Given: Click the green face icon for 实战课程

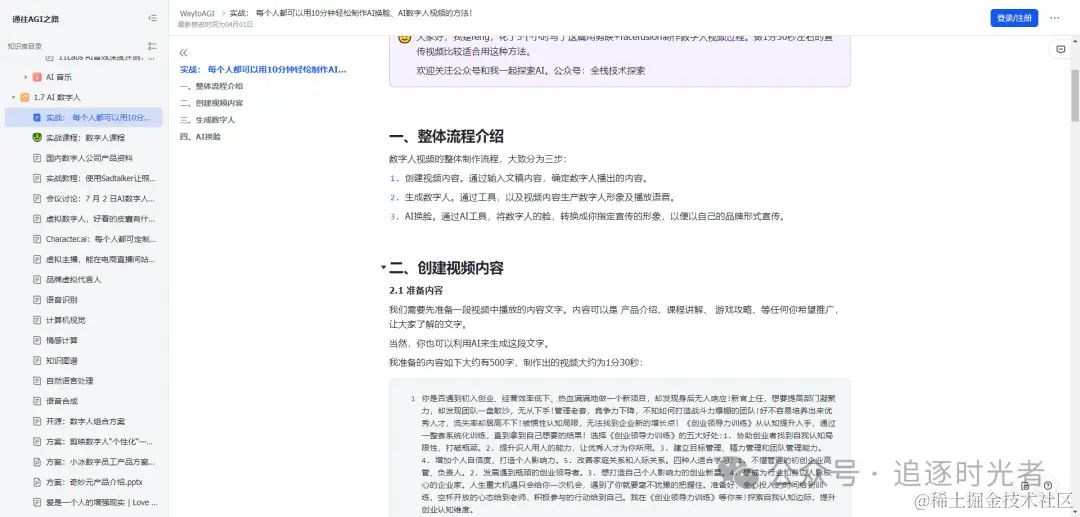Looking at the screenshot, I should [37, 138].
